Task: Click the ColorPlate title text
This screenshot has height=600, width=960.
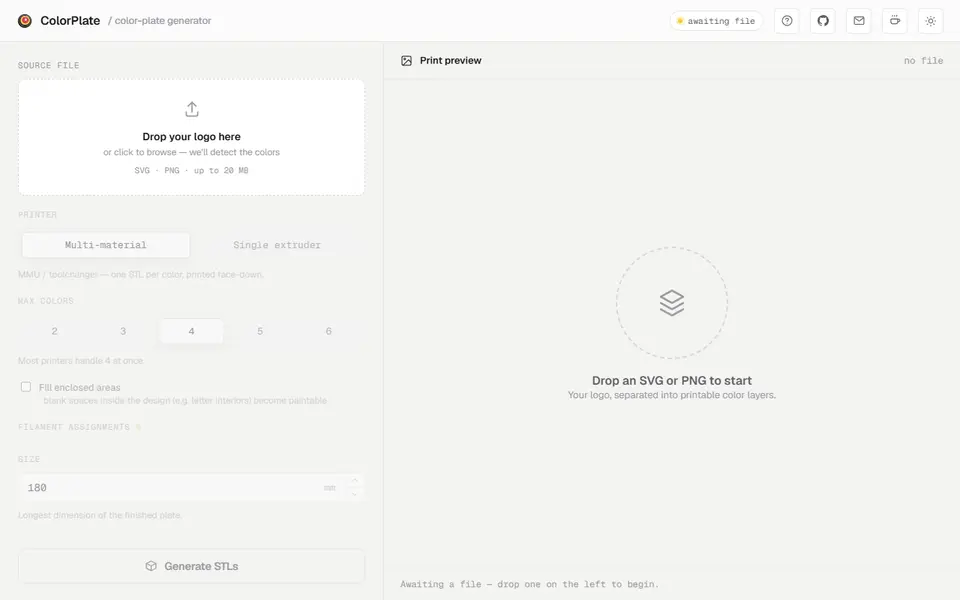Action: click(x=70, y=21)
